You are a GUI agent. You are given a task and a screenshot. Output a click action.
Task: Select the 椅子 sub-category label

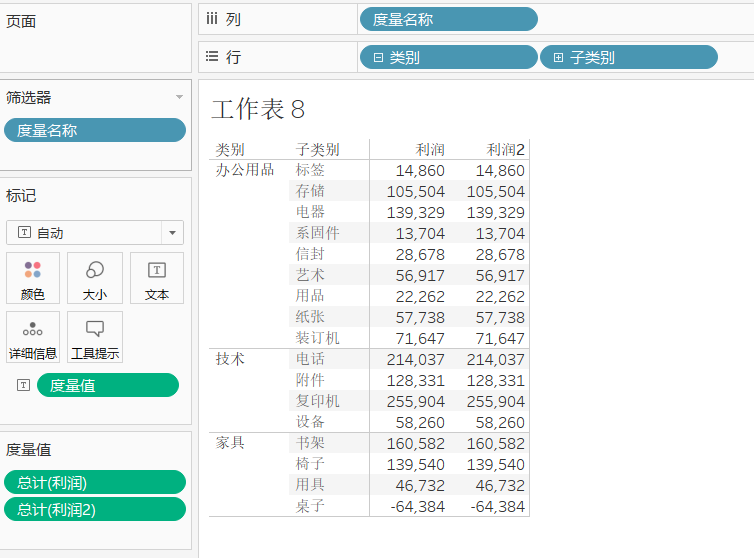(x=310, y=464)
